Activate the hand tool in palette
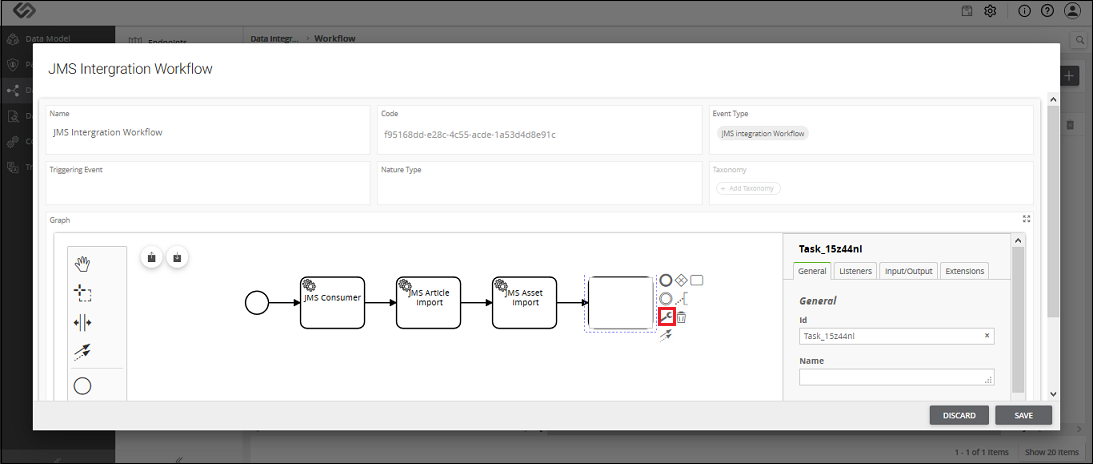The width and height of the screenshot is (1093, 464). pyautogui.click(x=83, y=263)
